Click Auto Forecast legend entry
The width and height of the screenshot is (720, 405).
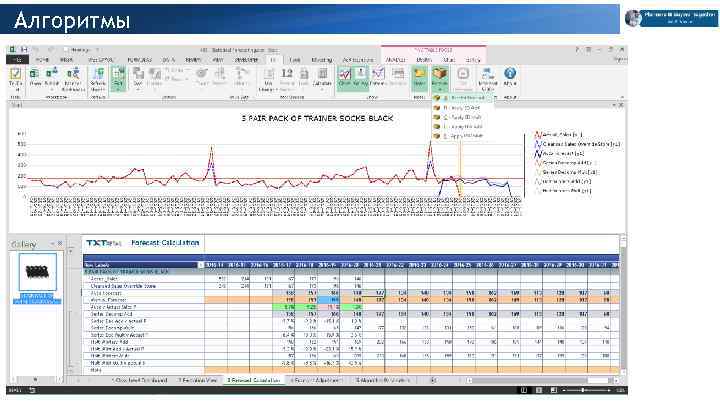coord(558,153)
